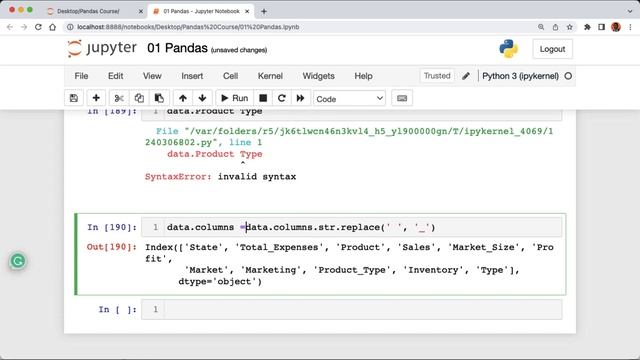Viewport: 640px width, 360px height.
Task: Click the SyntaxError message text
Action: tap(220, 177)
